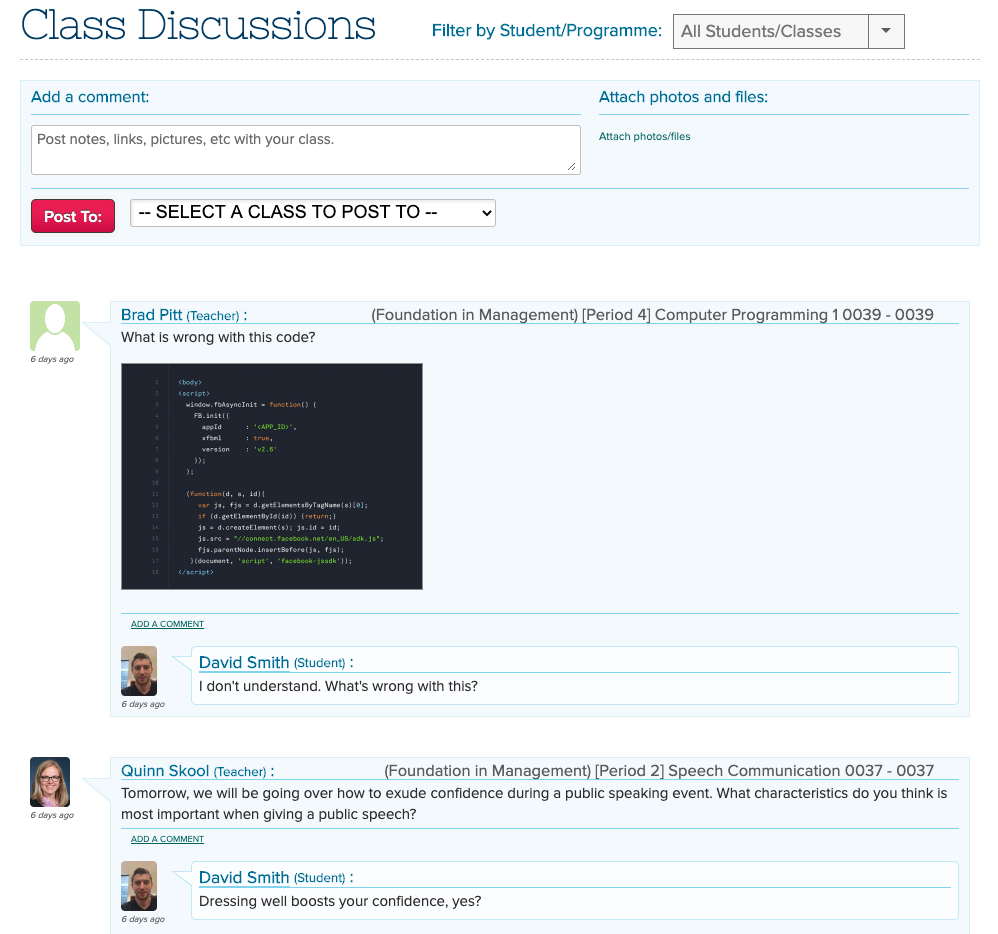Click Add a Comment under Quinn Skool's post

pyautogui.click(x=167, y=839)
